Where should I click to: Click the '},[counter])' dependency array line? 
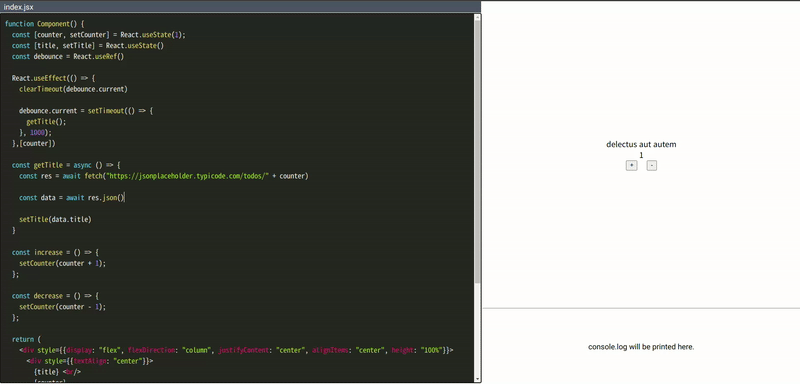(x=34, y=143)
